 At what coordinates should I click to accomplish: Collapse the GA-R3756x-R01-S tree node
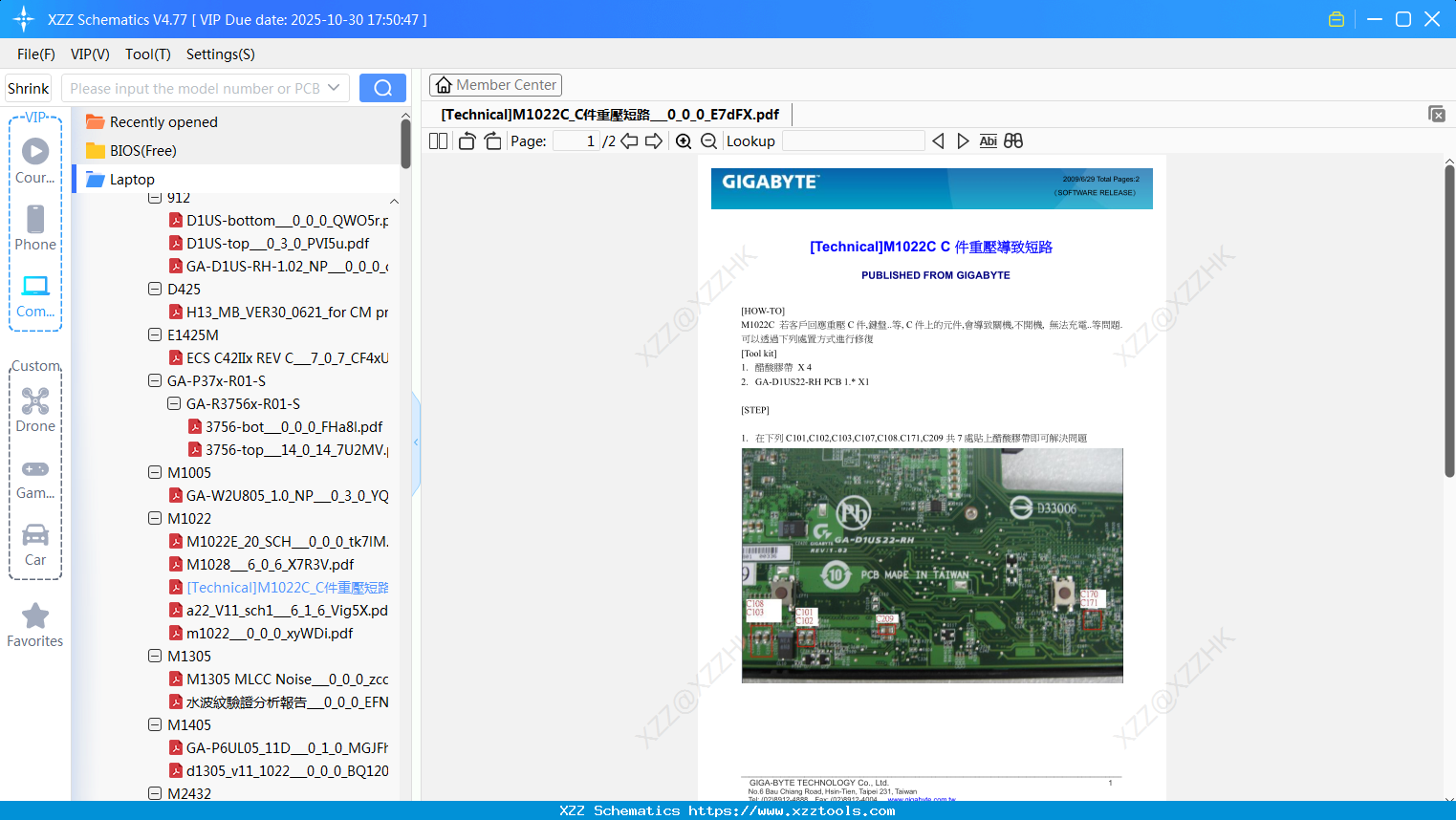174,403
